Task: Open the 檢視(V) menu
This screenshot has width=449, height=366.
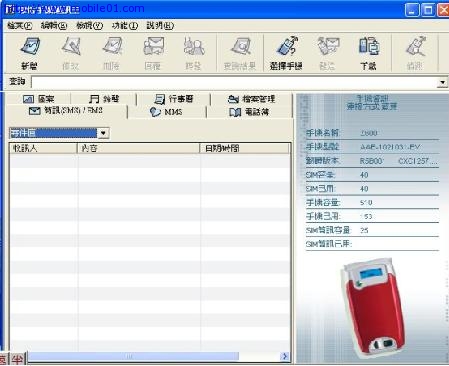Action: [x=89, y=26]
